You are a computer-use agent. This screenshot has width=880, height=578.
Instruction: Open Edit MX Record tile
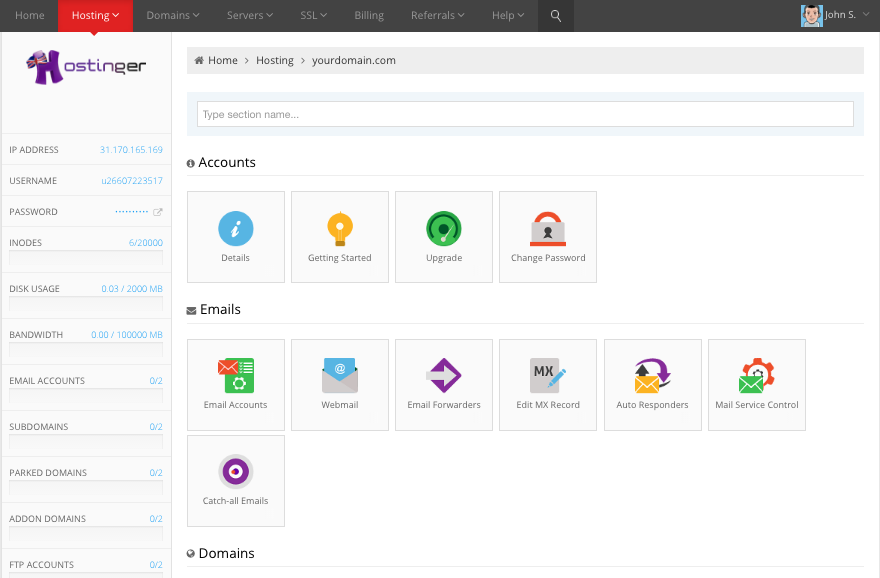pyautogui.click(x=548, y=385)
